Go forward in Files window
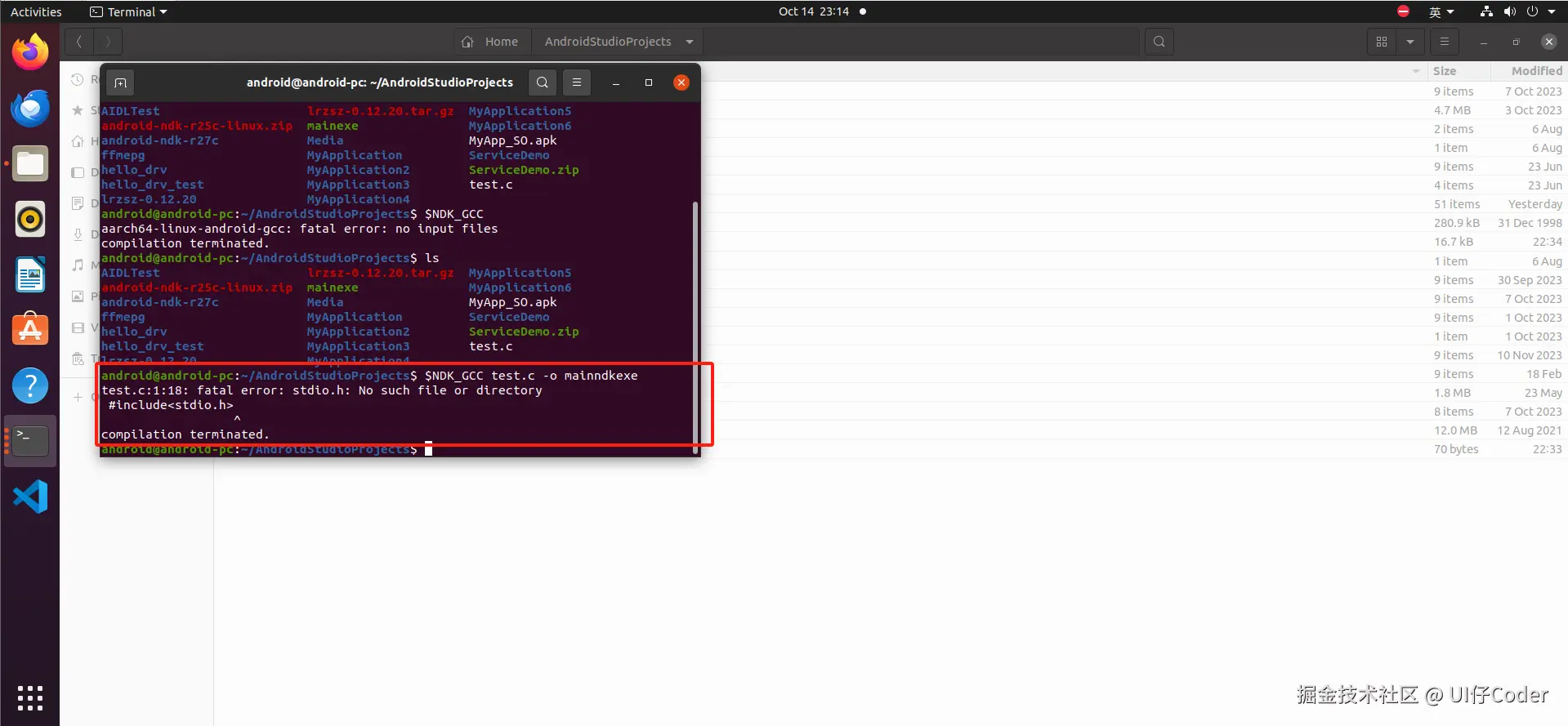1568x726 pixels. click(108, 42)
